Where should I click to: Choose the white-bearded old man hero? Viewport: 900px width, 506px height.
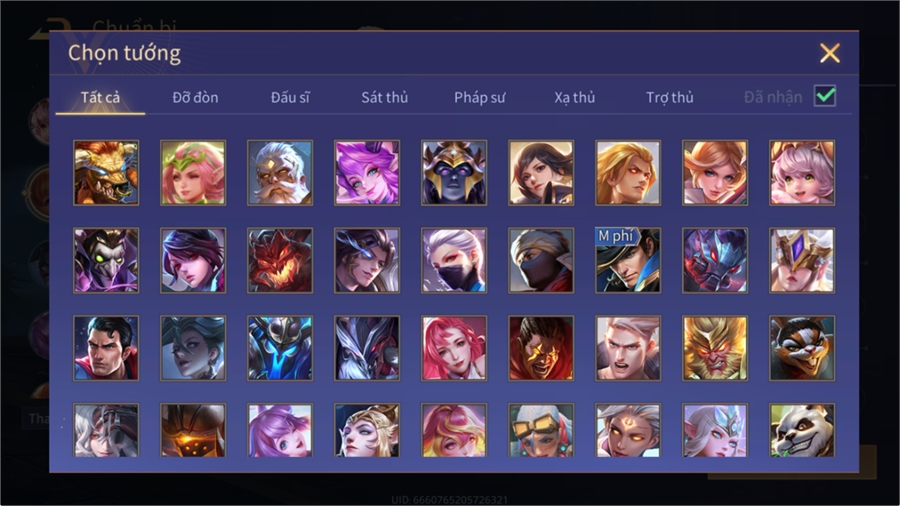[x=280, y=173]
